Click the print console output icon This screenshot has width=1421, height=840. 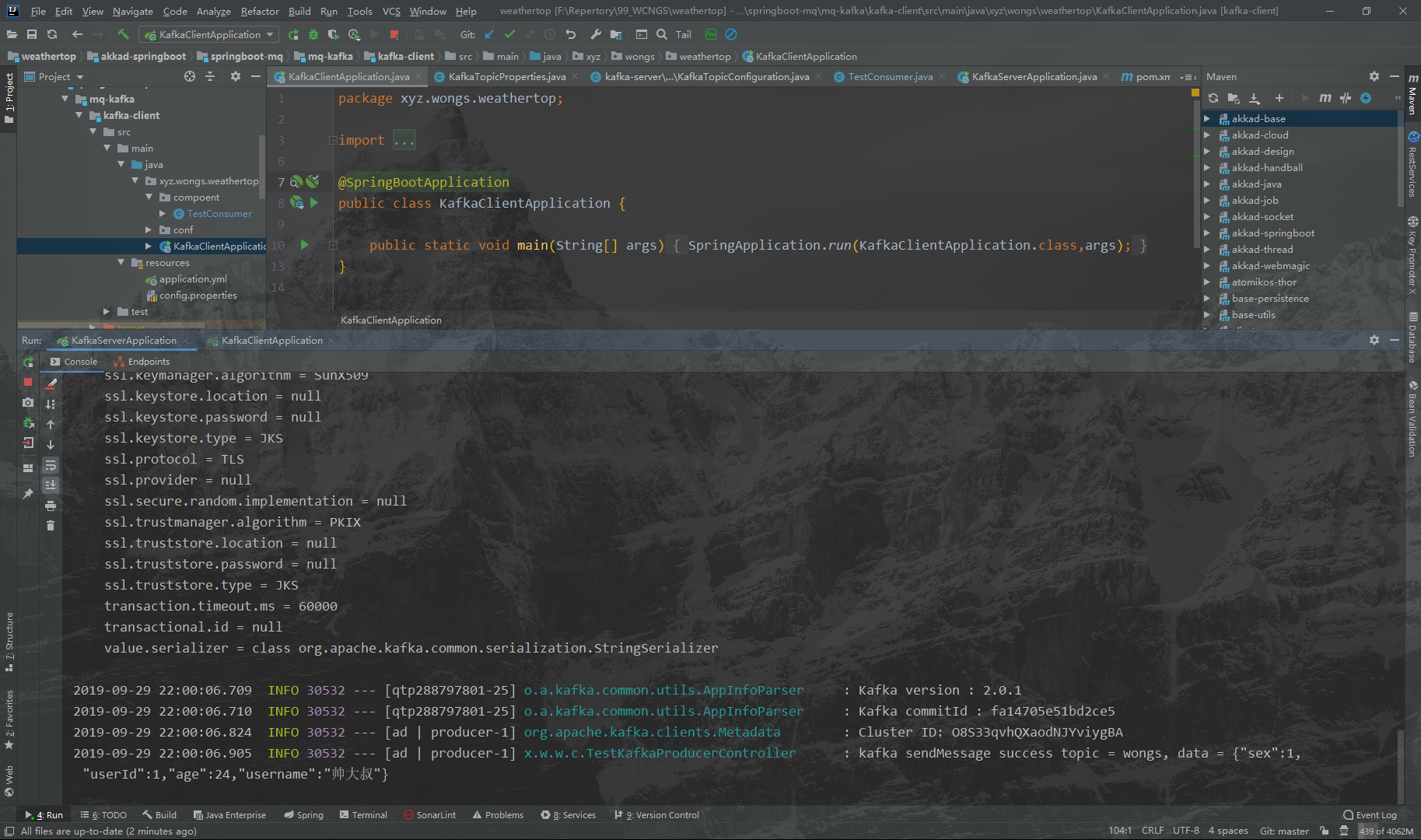coord(51,506)
